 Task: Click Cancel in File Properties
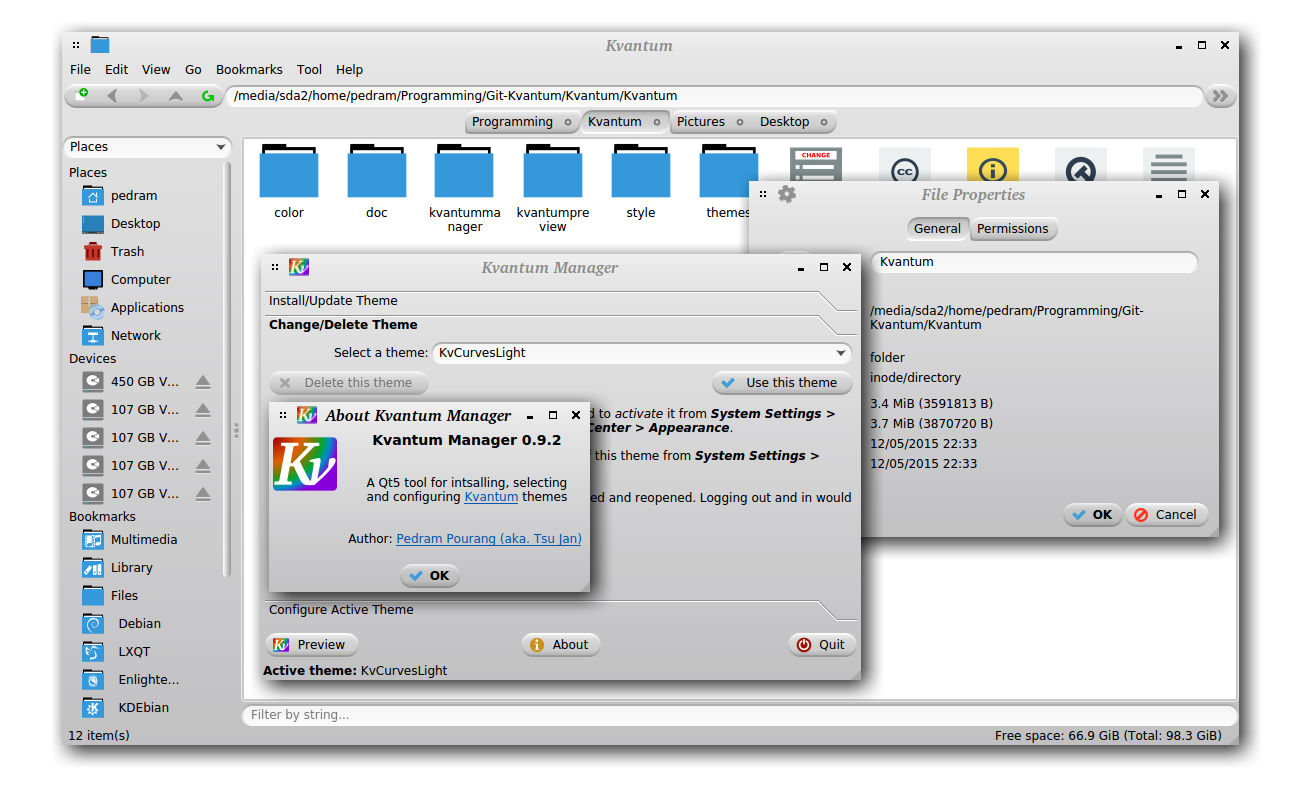click(x=1166, y=515)
